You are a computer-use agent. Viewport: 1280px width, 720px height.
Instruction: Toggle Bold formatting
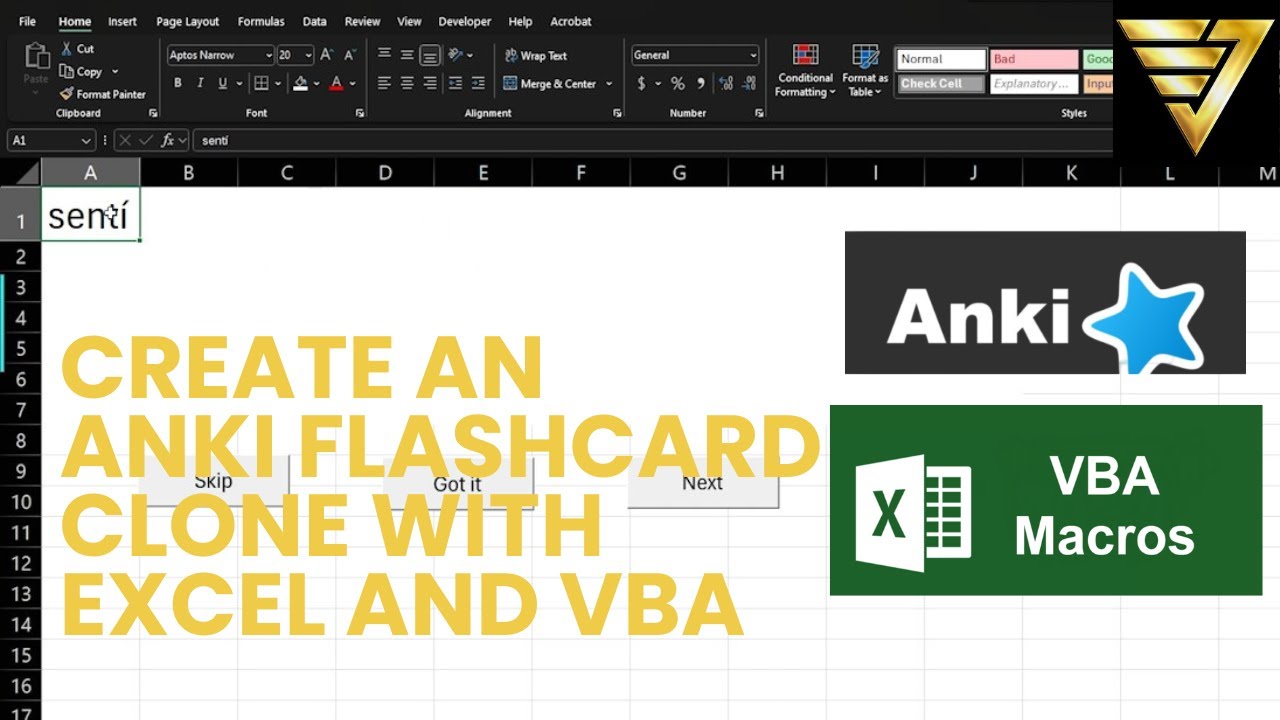click(x=178, y=84)
